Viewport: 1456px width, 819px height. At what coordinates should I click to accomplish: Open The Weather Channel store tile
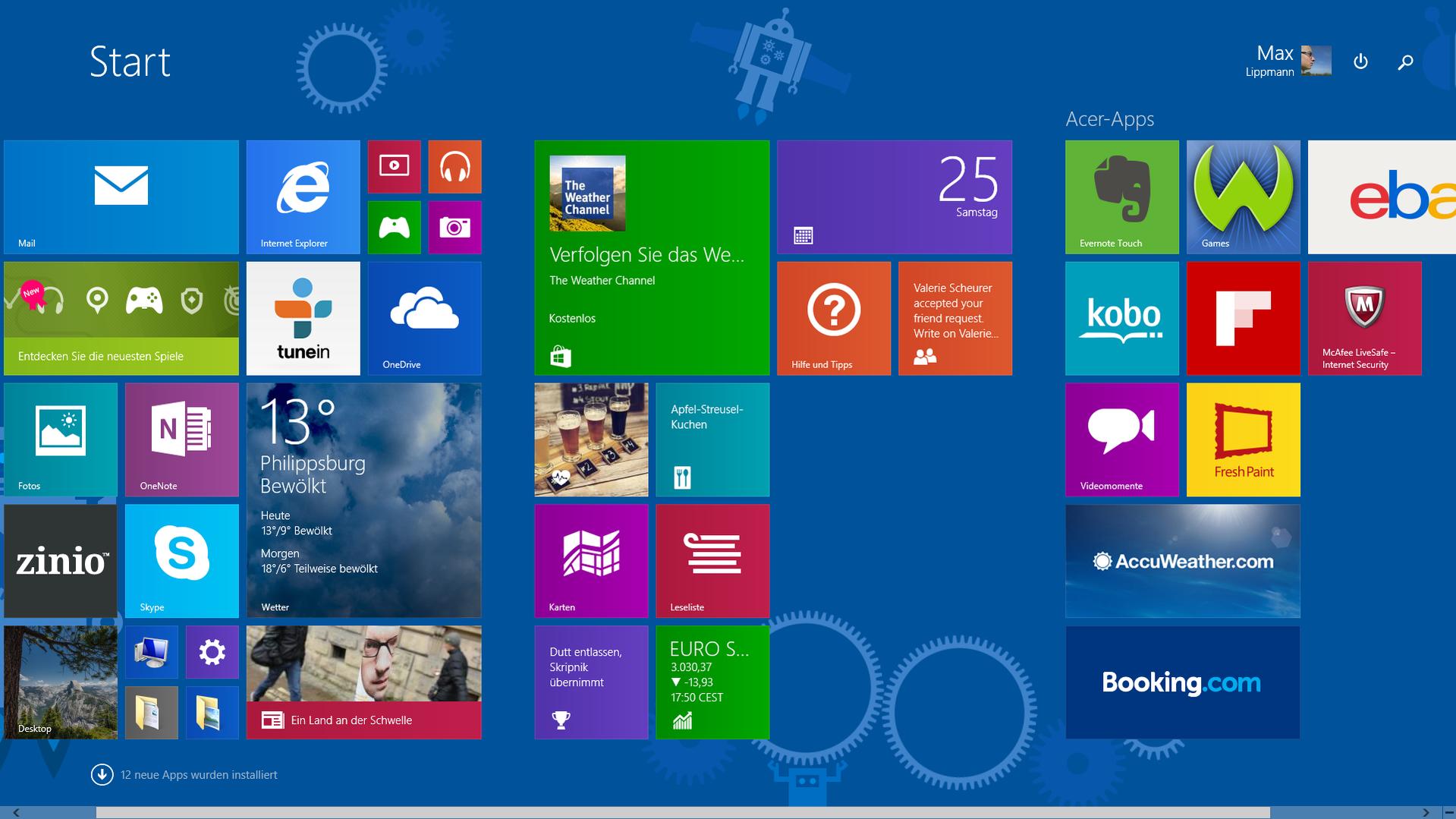click(653, 258)
